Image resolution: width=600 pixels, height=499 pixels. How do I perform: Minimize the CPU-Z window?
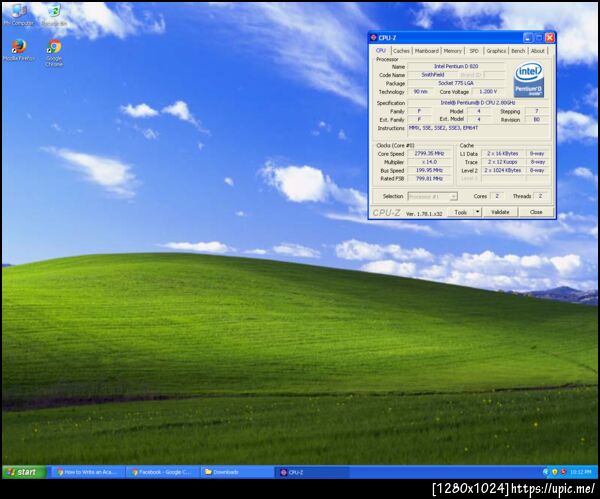(x=528, y=38)
